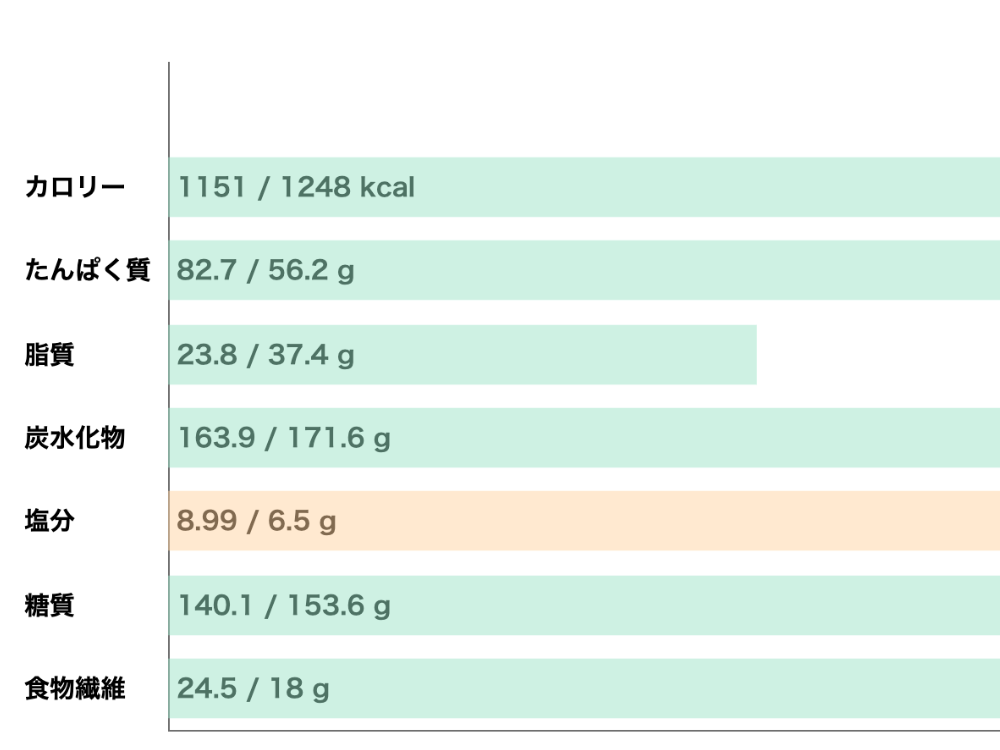
Task: Select the fiber bar 24.5 / 18 g
Action: 584,688
